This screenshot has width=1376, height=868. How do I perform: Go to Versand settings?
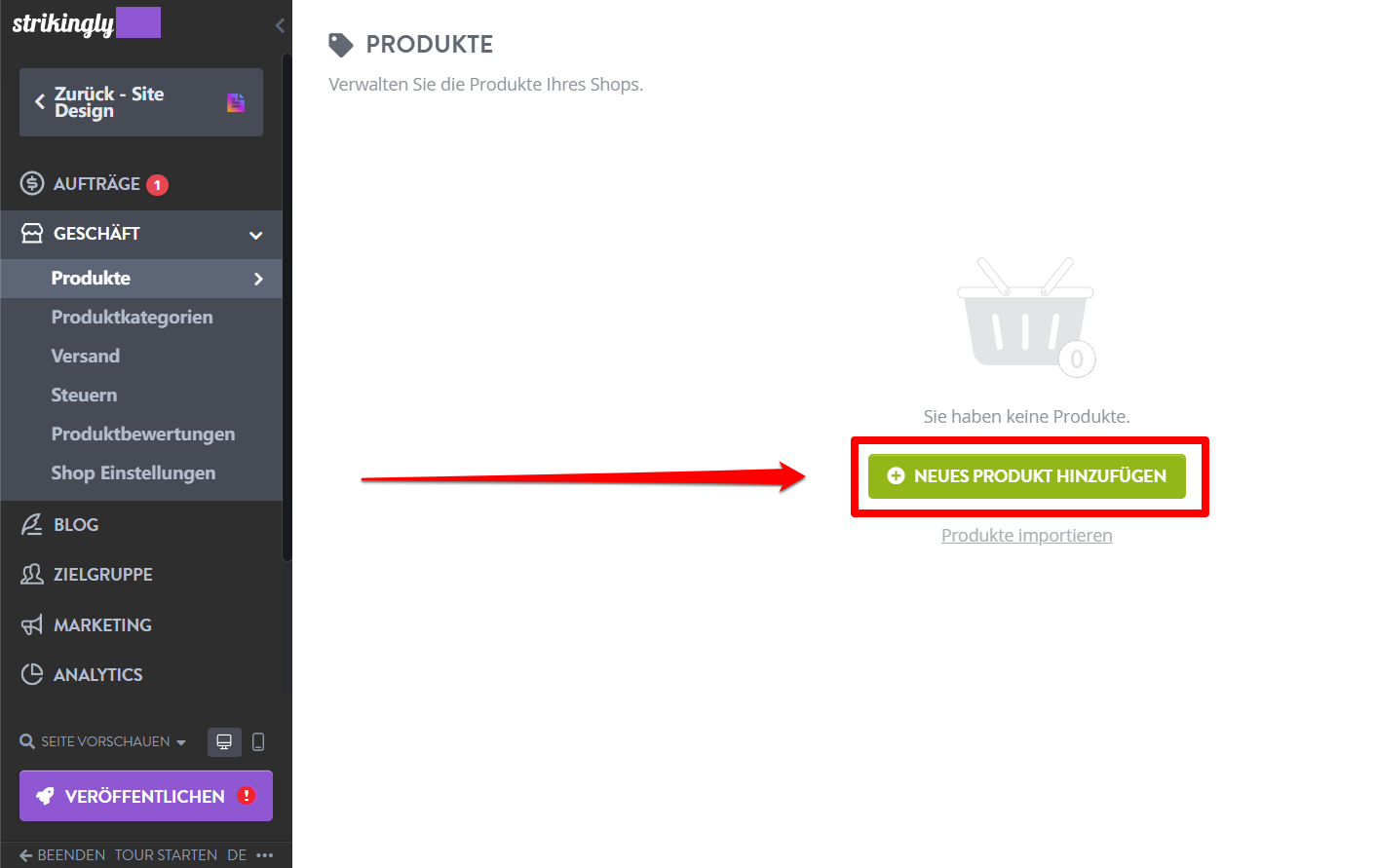point(86,356)
